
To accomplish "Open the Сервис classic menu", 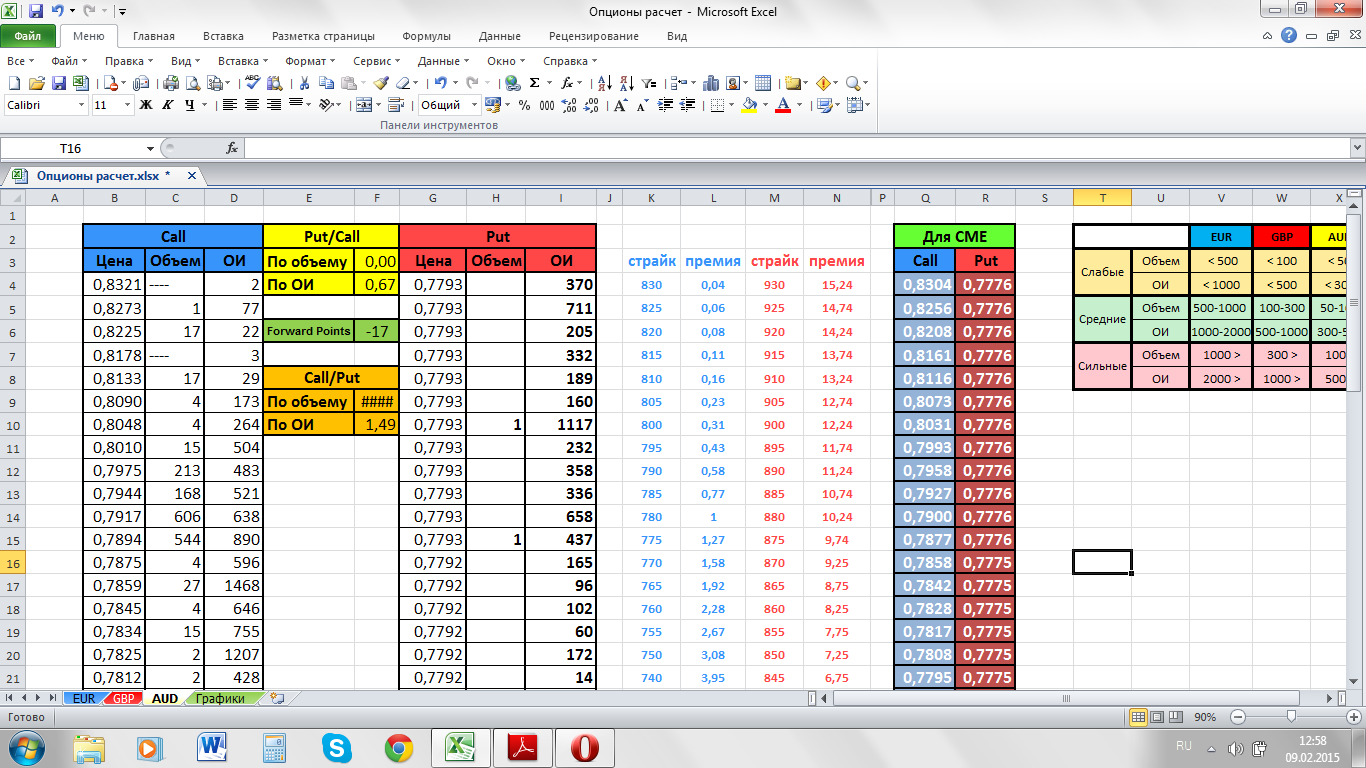I will click(x=376, y=61).
